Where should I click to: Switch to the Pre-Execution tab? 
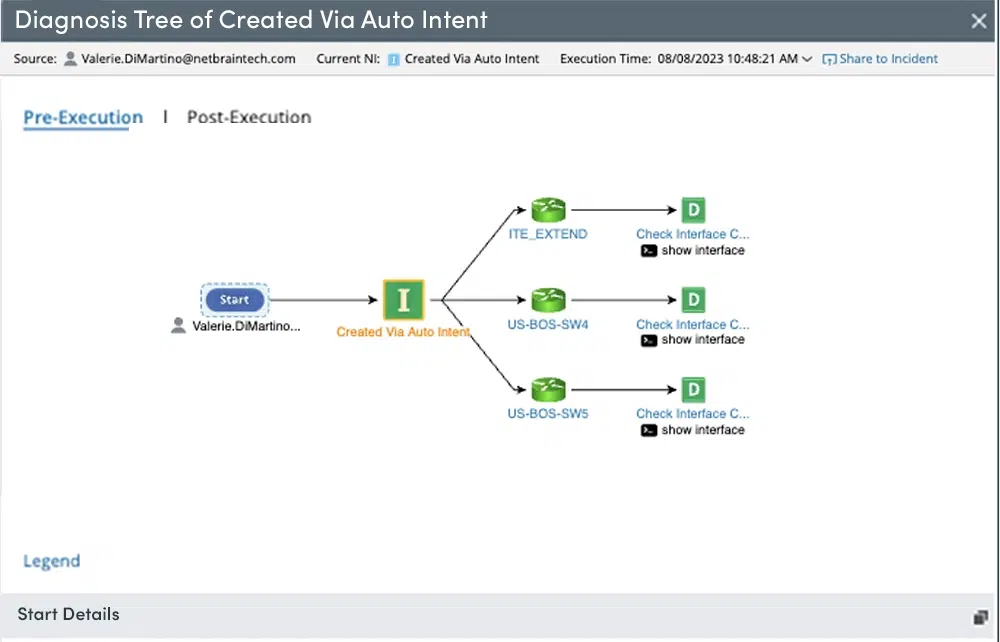coord(83,117)
